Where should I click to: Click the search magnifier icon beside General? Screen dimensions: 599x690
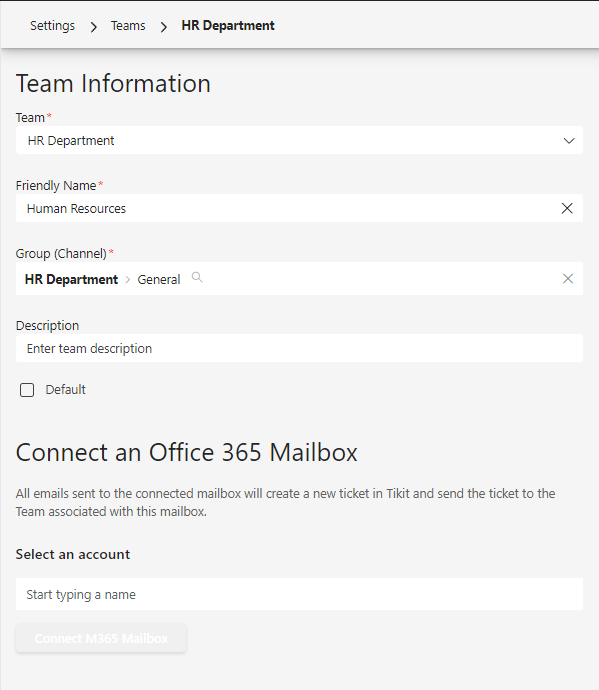(197, 277)
